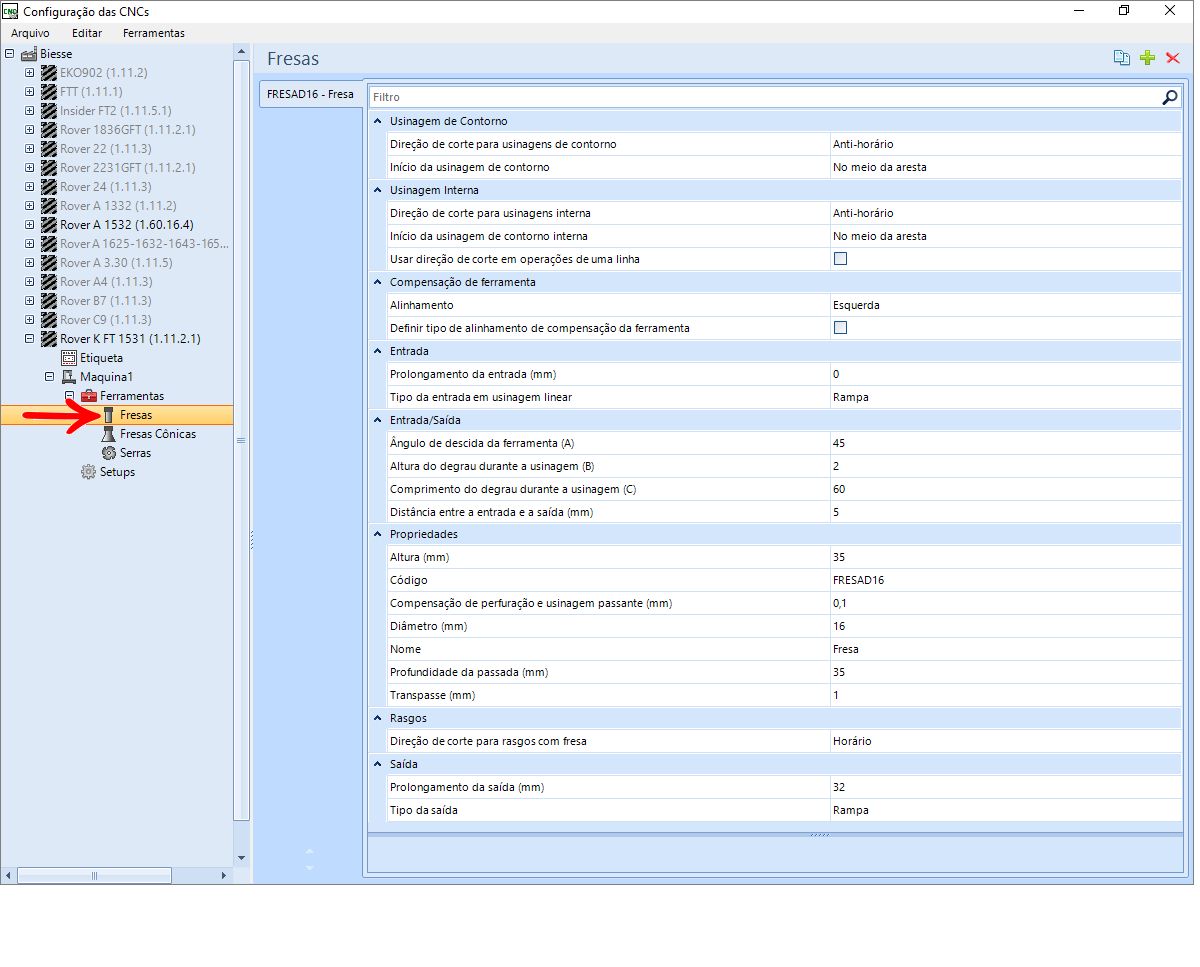
Task: Open the Ferramentas menu
Action: [154, 33]
